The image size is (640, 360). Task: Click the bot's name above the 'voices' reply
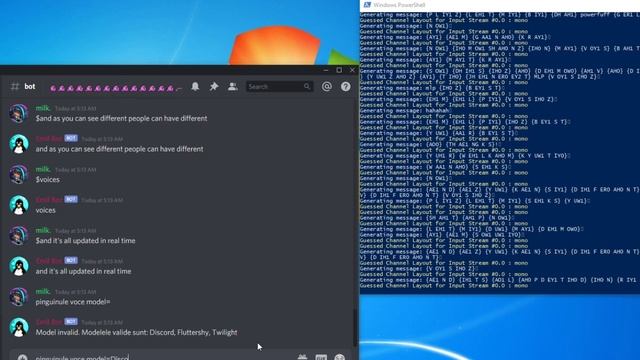(49, 199)
